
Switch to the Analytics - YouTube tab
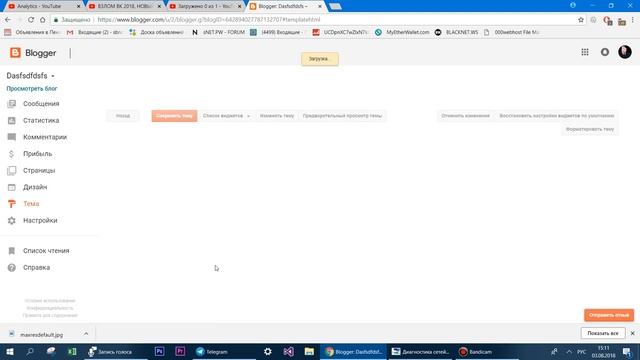[x=40, y=7]
